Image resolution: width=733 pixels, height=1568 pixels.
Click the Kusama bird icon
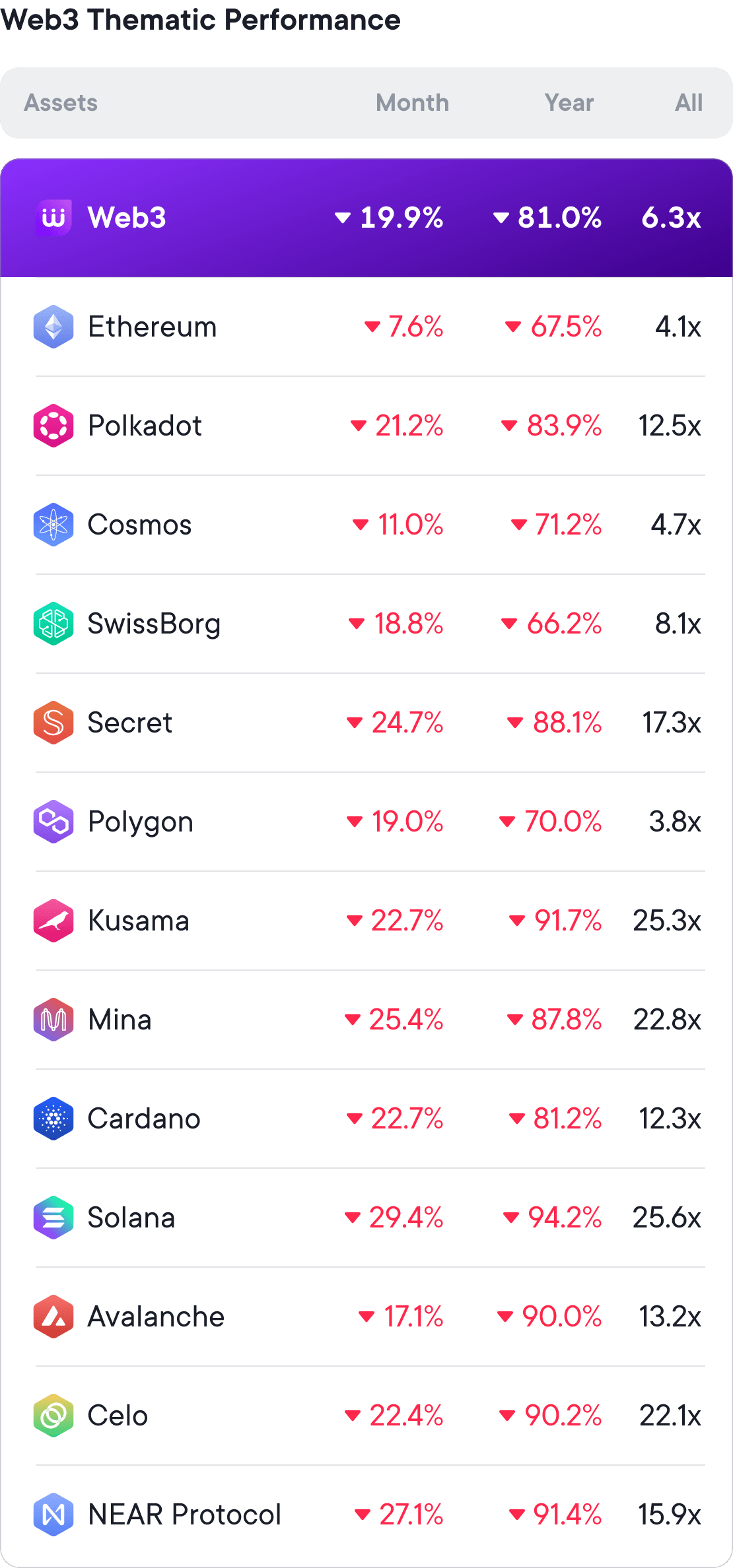[x=53, y=921]
